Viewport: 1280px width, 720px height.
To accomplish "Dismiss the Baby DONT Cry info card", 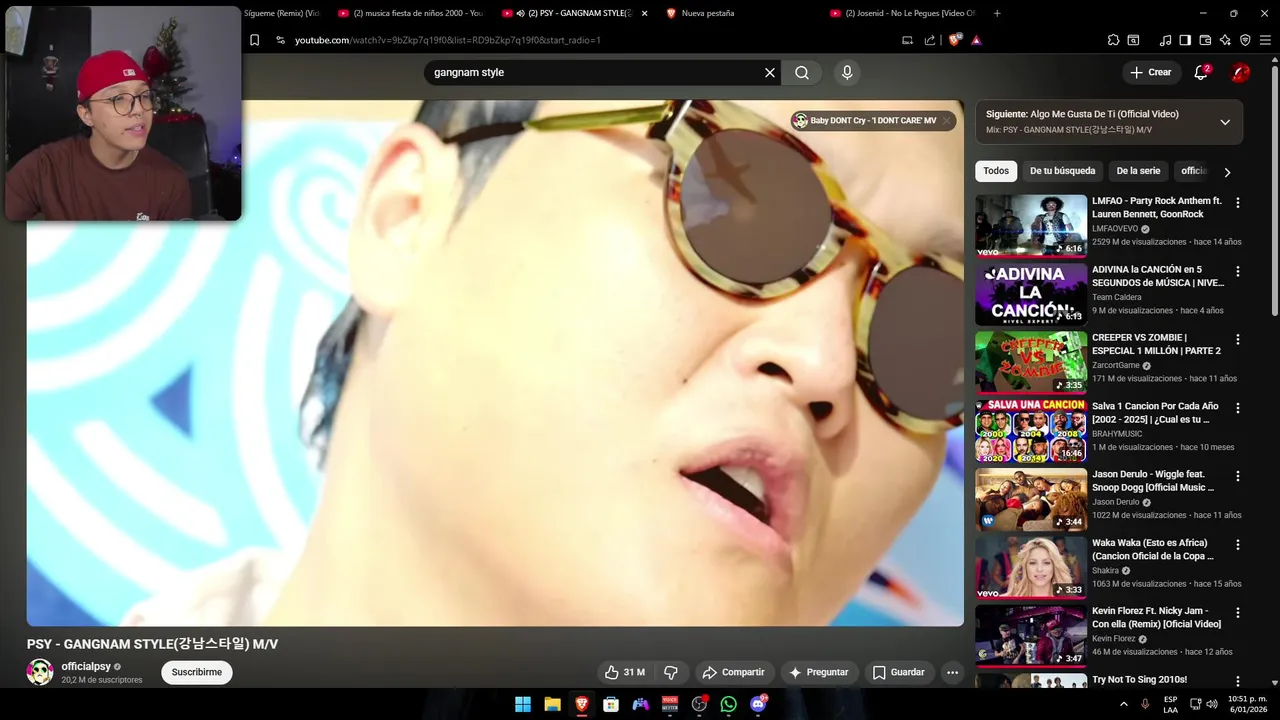I will tap(946, 121).
